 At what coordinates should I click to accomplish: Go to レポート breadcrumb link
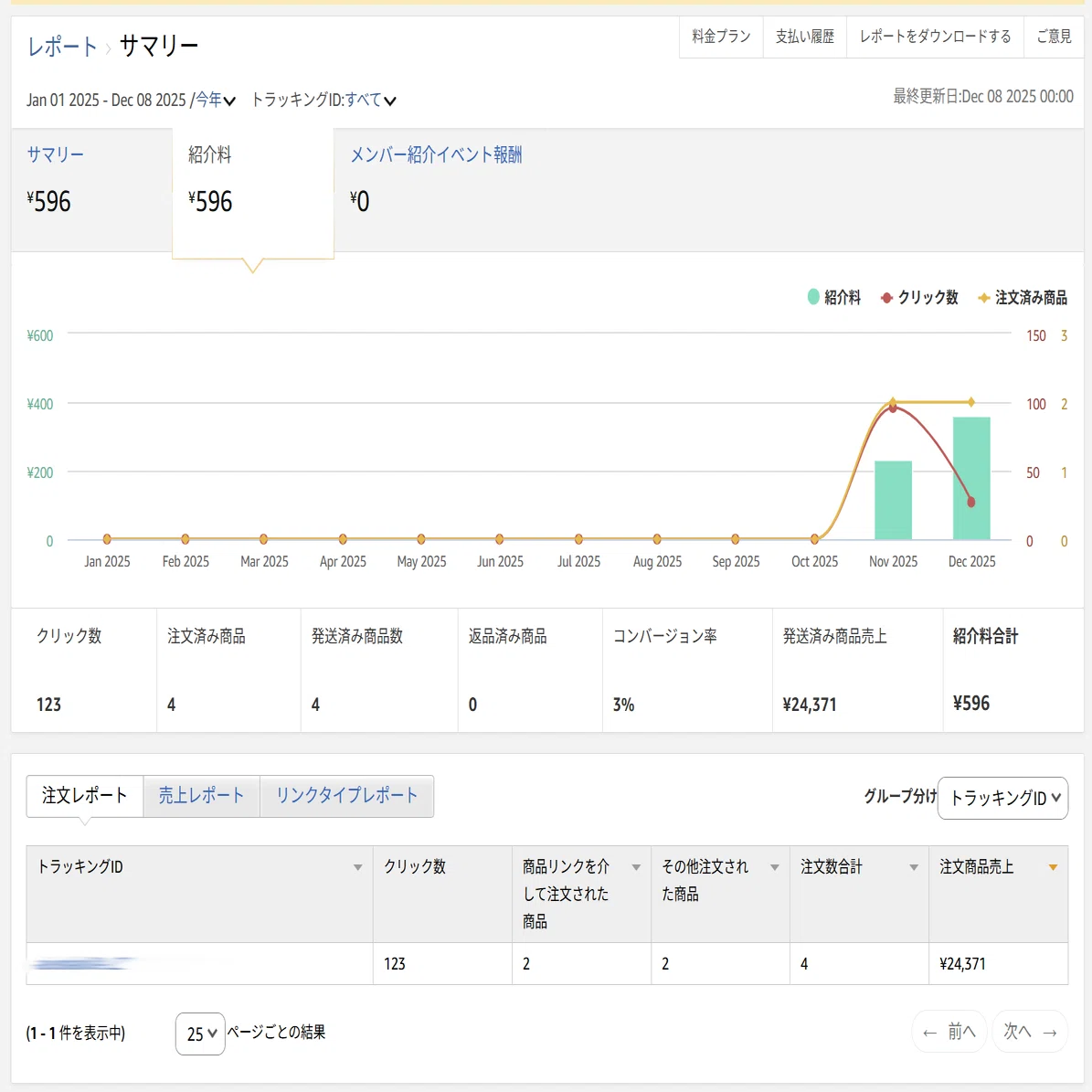tap(62, 47)
